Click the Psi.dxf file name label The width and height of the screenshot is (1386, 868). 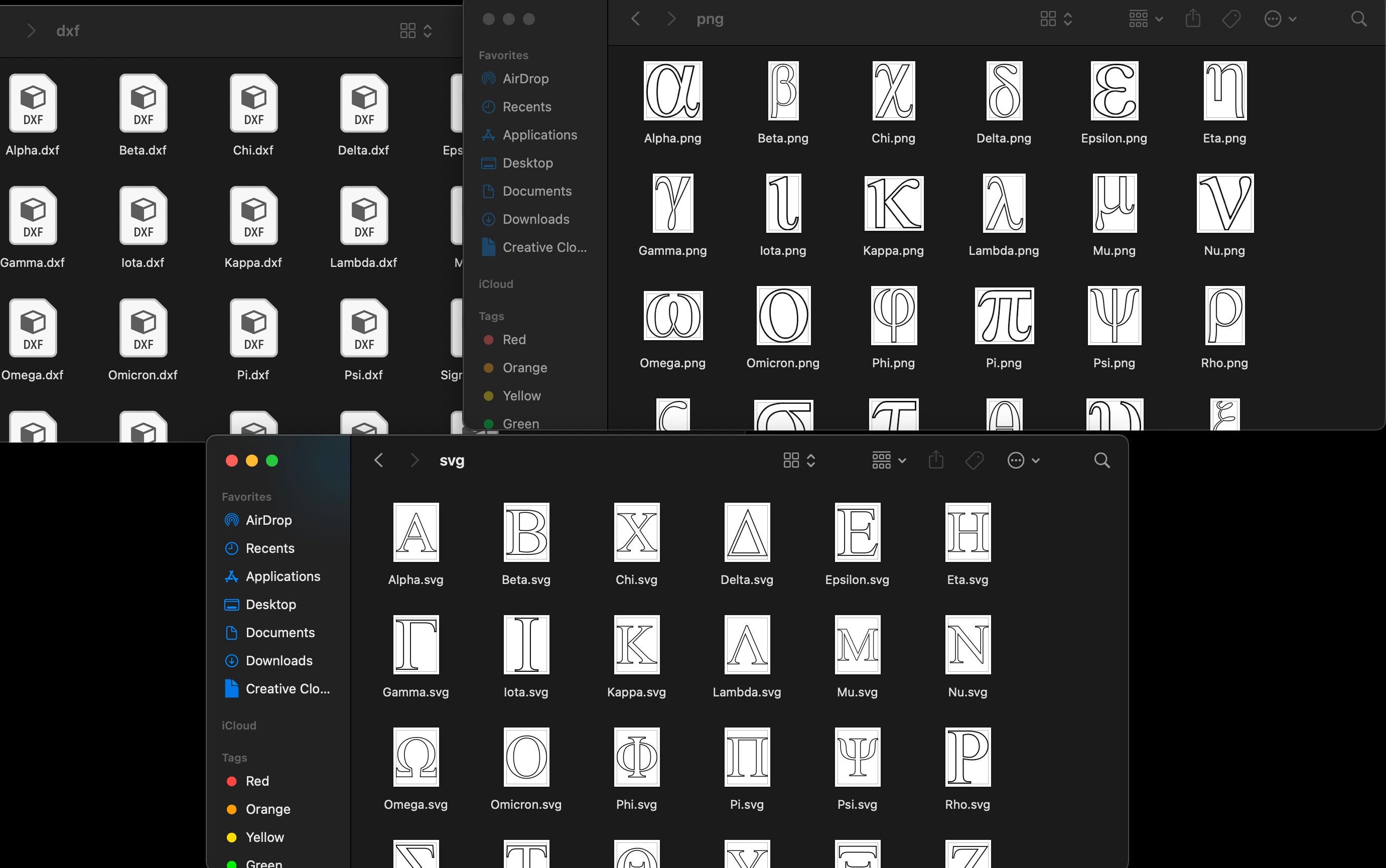point(363,375)
